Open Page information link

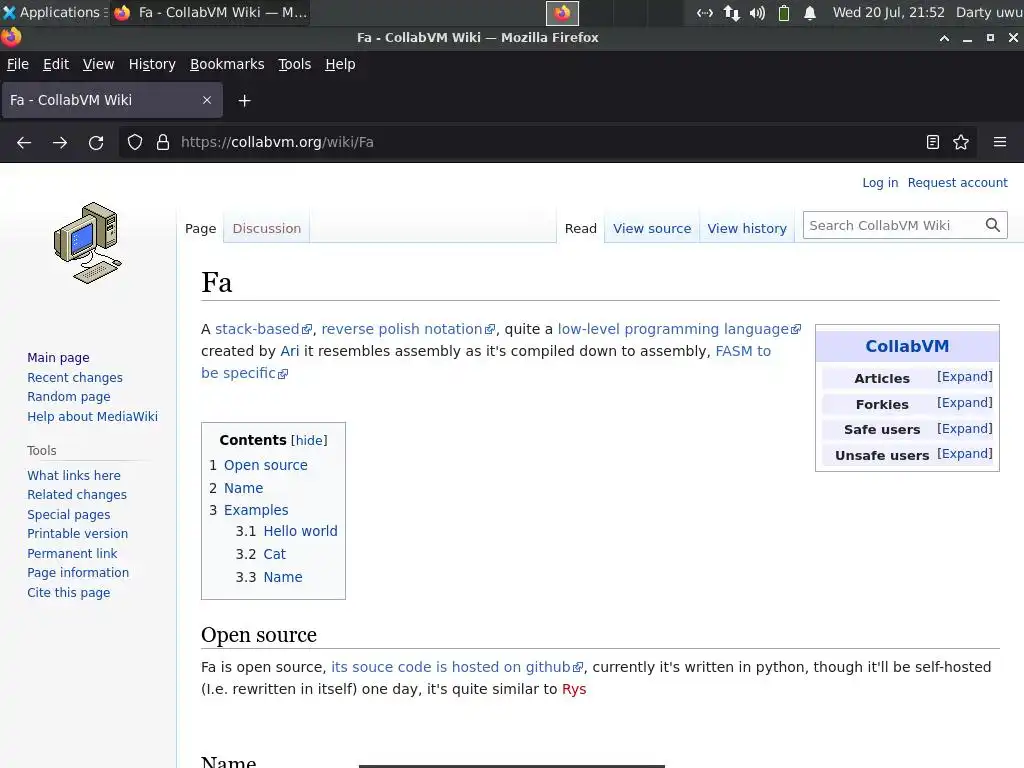point(78,573)
